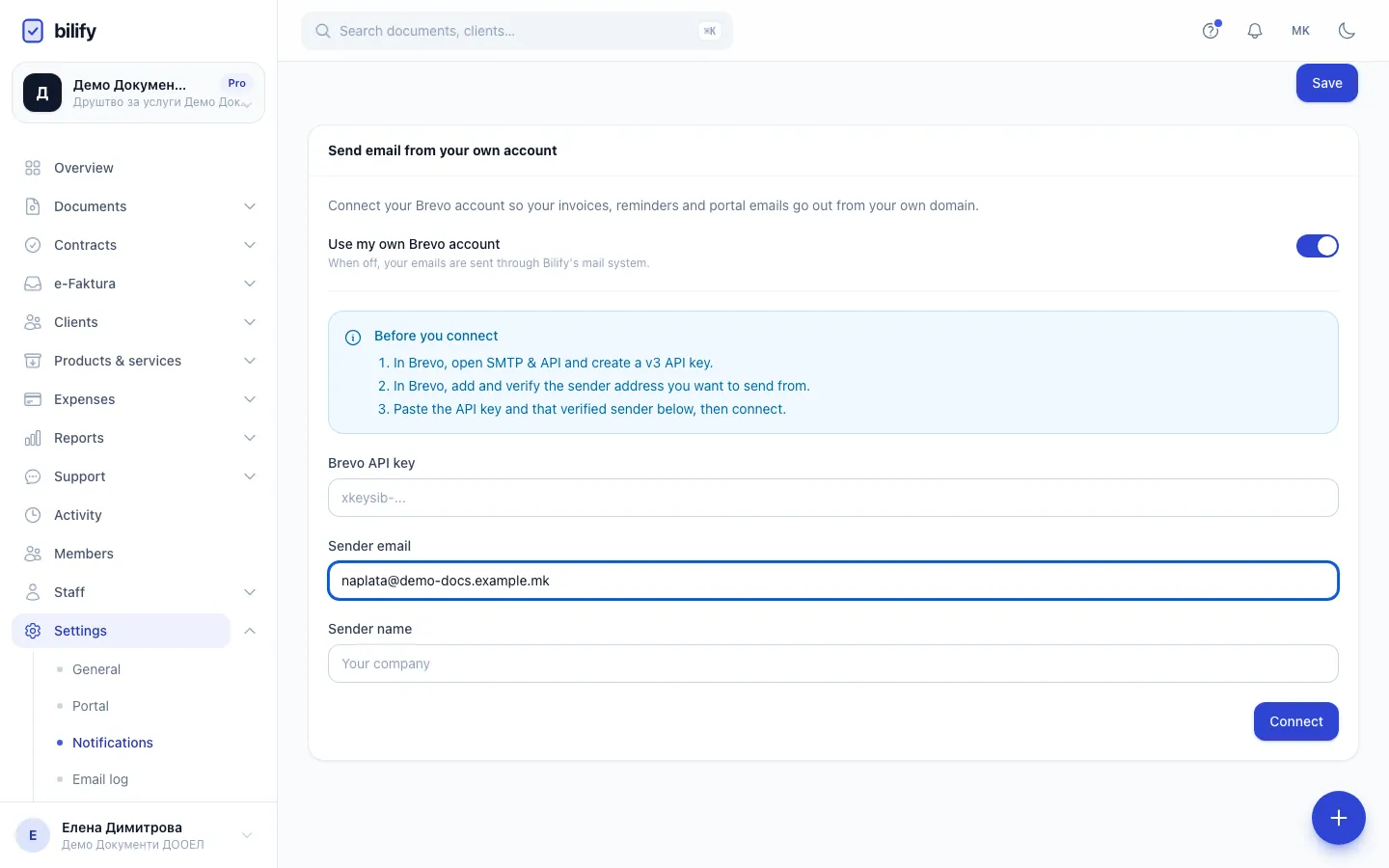
Task: Go to the Overview menu label
Action: tap(84, 168)
